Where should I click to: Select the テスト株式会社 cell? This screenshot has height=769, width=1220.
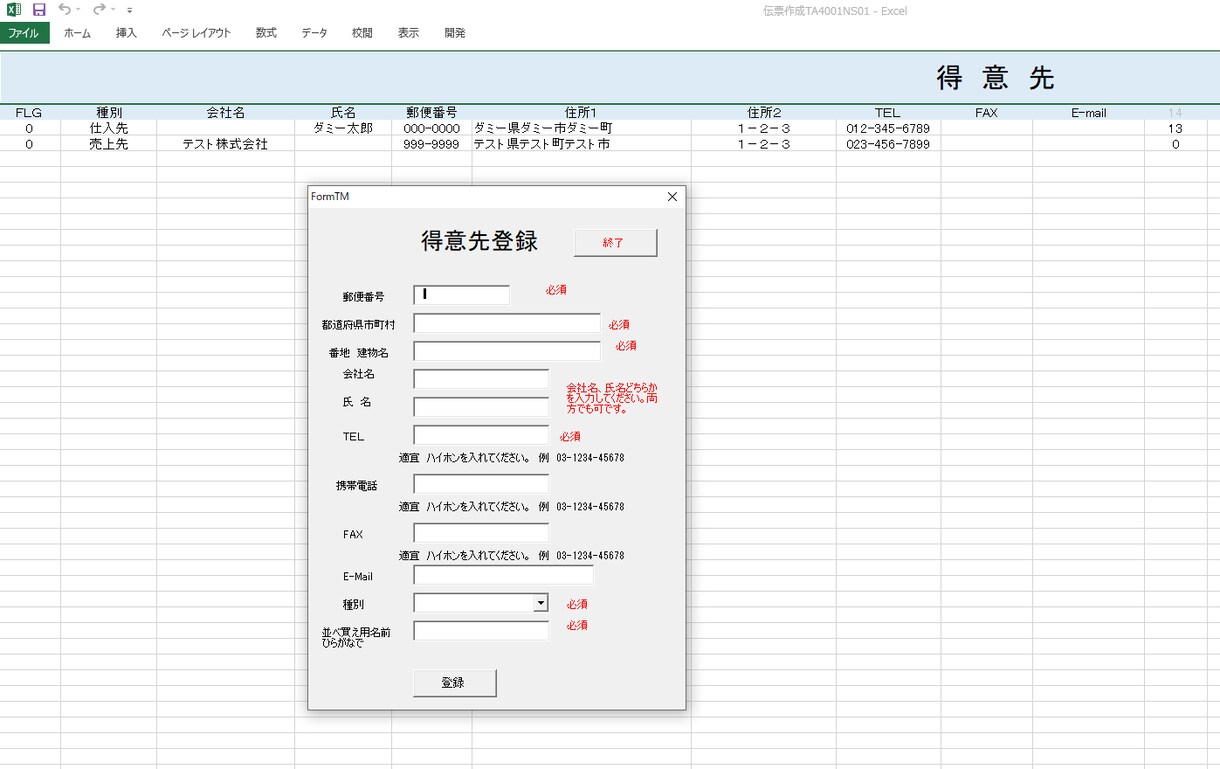225,144
